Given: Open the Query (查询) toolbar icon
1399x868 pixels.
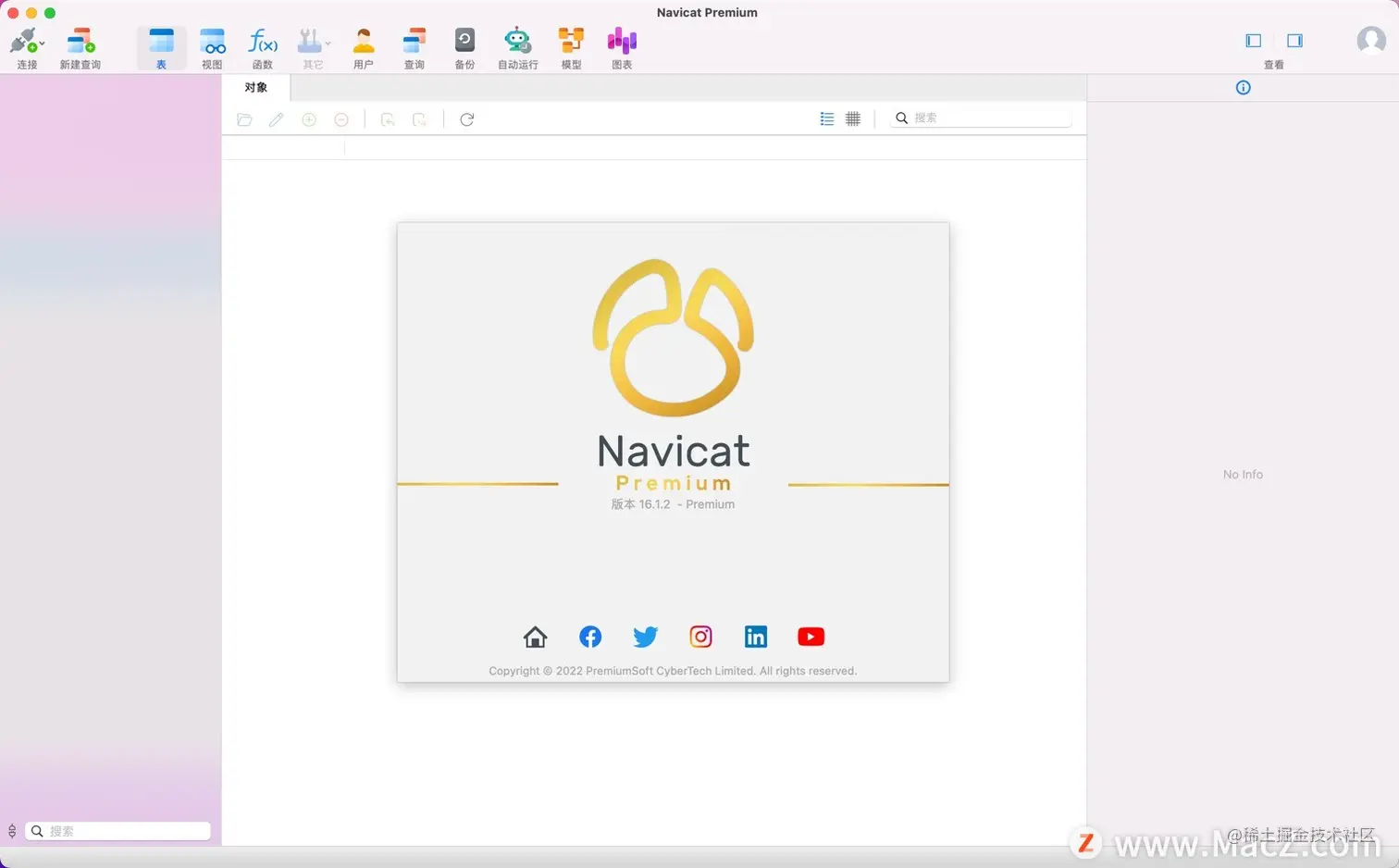Looking at the screenshot, I should [x=415, y=42].
